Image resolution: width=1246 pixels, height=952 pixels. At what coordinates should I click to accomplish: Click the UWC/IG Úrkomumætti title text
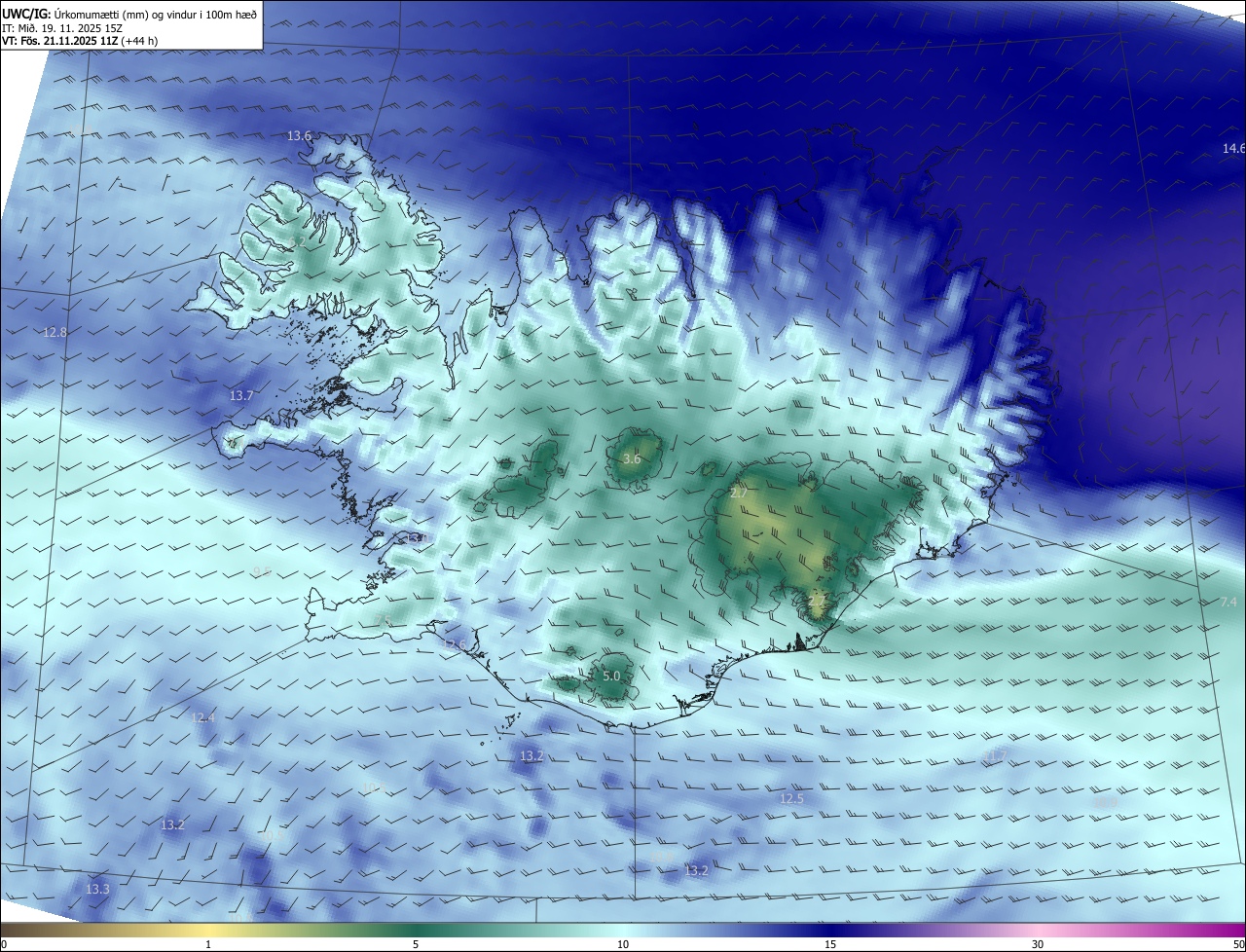click(x=129, y=14)
